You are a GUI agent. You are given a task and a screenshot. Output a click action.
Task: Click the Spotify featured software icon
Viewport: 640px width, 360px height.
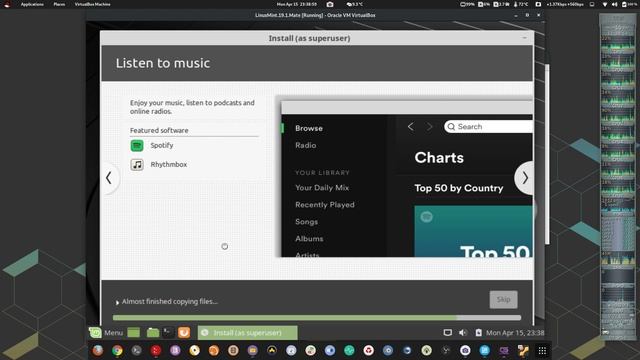pyautogui.click(x=137, y=145)
